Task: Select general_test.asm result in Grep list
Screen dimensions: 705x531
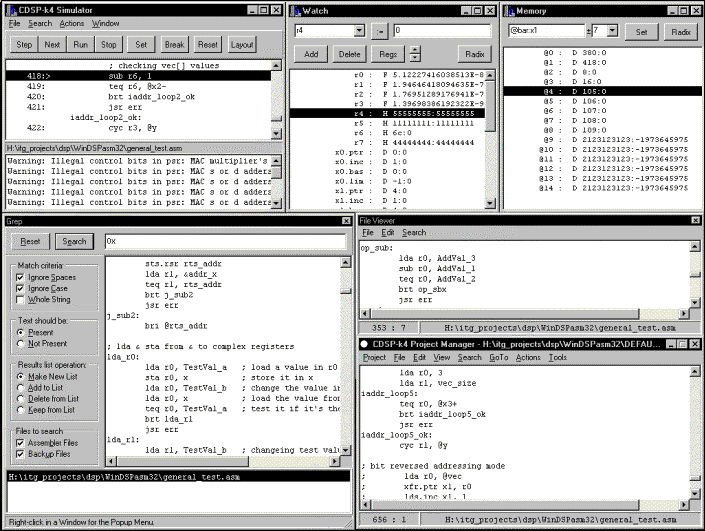Action: (178, 477)
